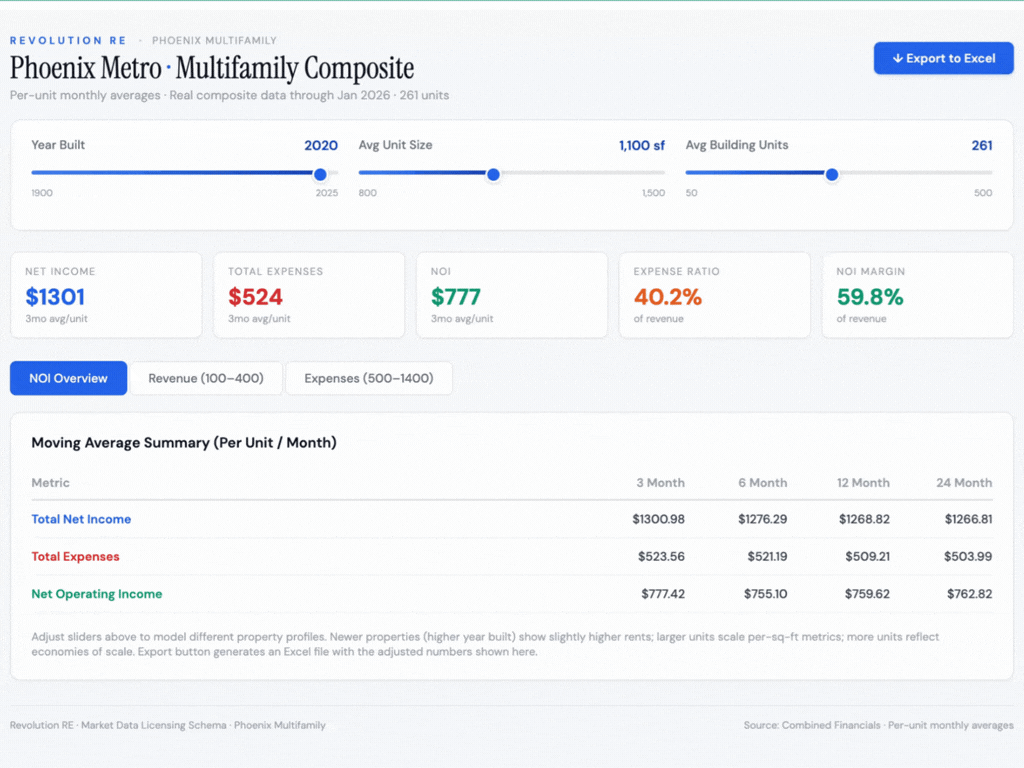Click the Export to Excel button
Screen dimensions: 1024x768
point(943,58)
